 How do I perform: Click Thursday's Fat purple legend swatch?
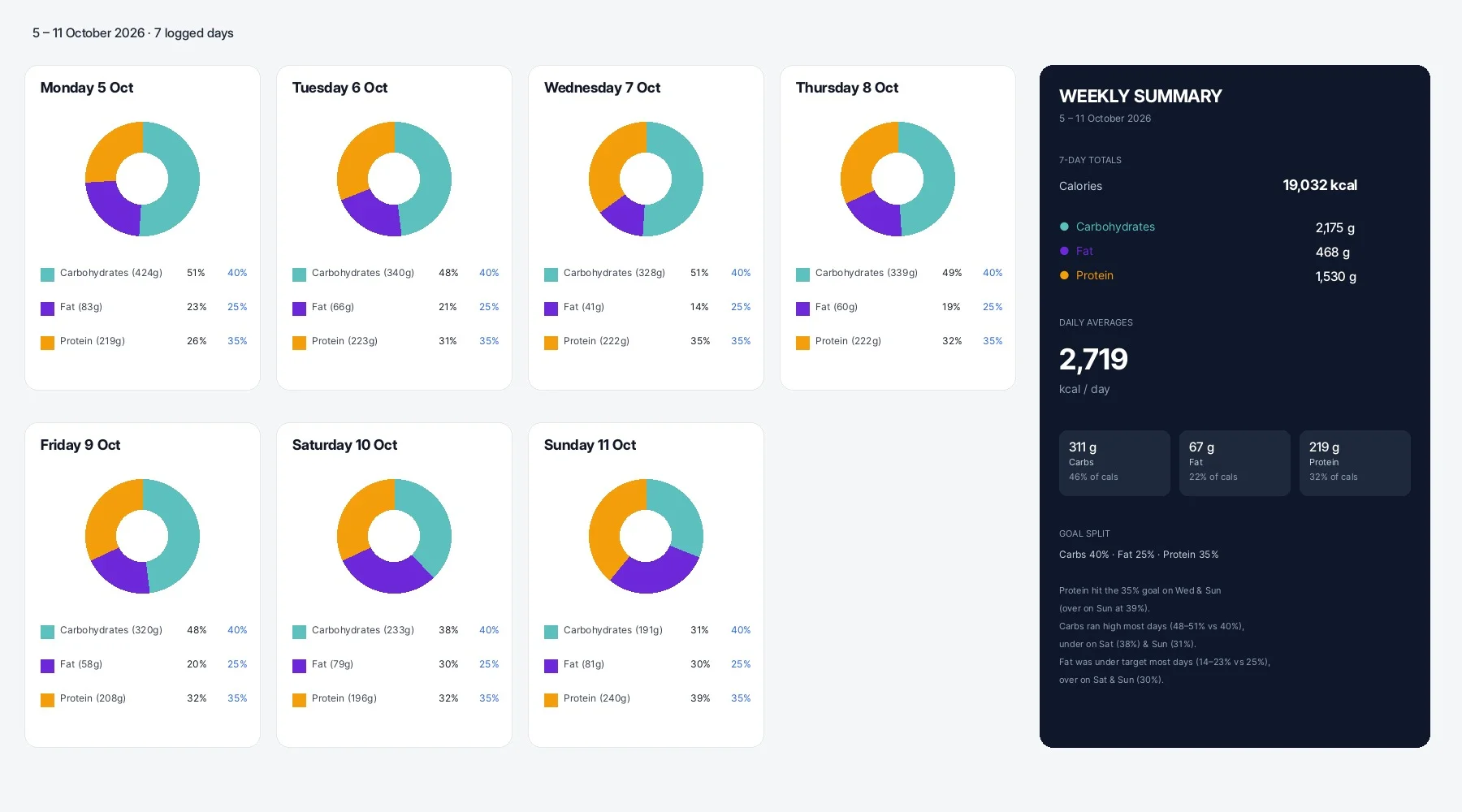pos(802,309)
